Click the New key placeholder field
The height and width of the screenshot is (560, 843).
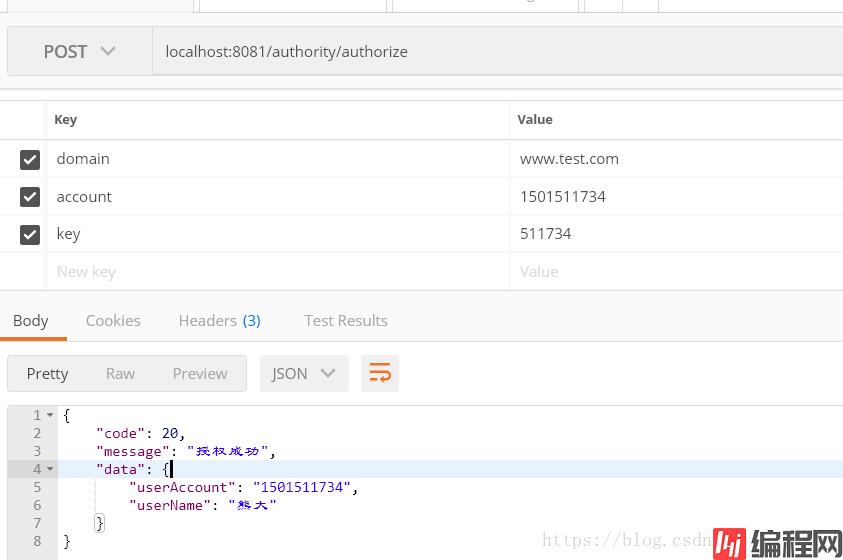pos(86,271)
